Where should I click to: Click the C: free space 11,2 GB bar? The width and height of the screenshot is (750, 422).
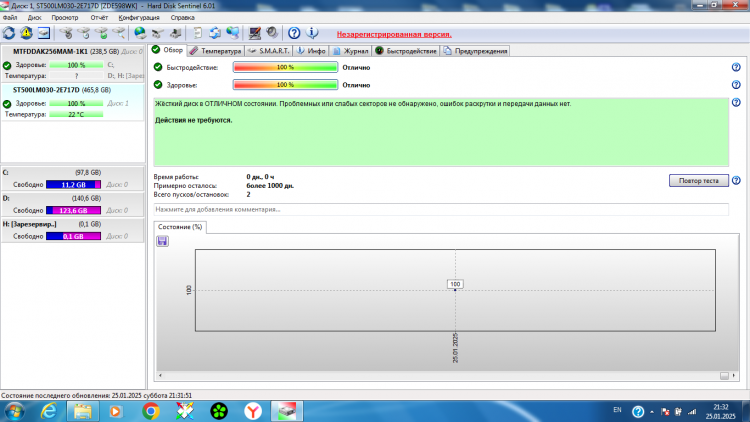click(x=73, y=185)
